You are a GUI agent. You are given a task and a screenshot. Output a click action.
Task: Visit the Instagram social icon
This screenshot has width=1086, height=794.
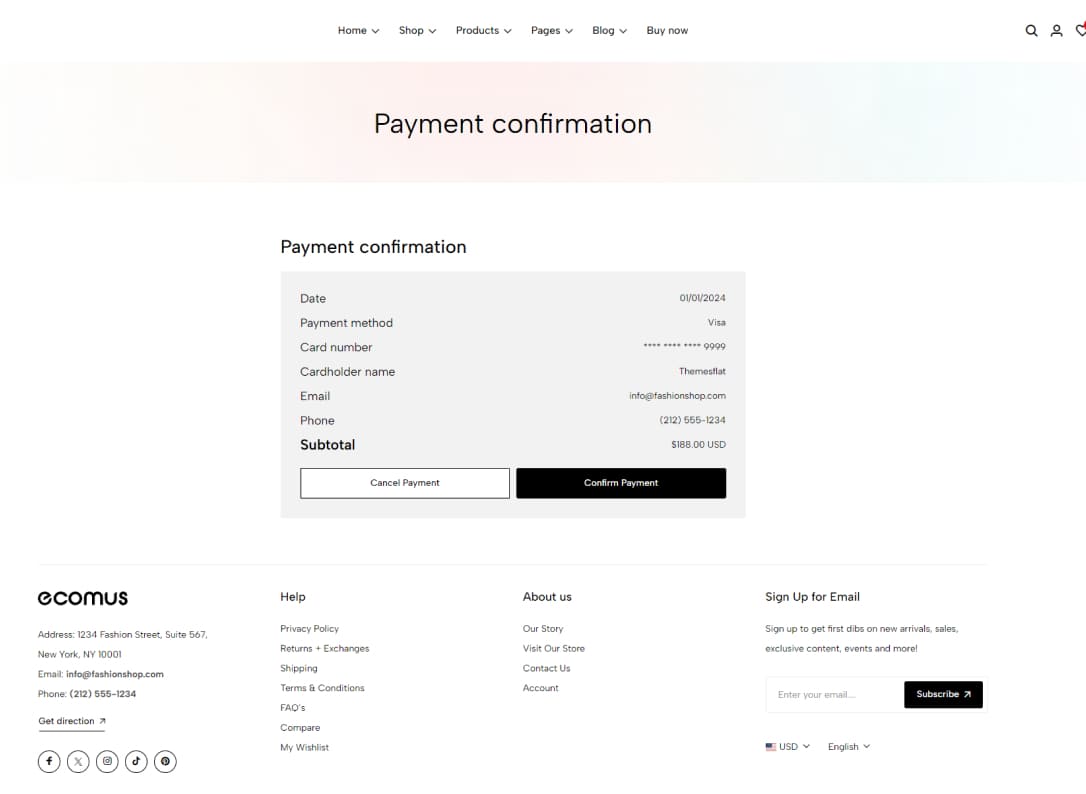107,761
